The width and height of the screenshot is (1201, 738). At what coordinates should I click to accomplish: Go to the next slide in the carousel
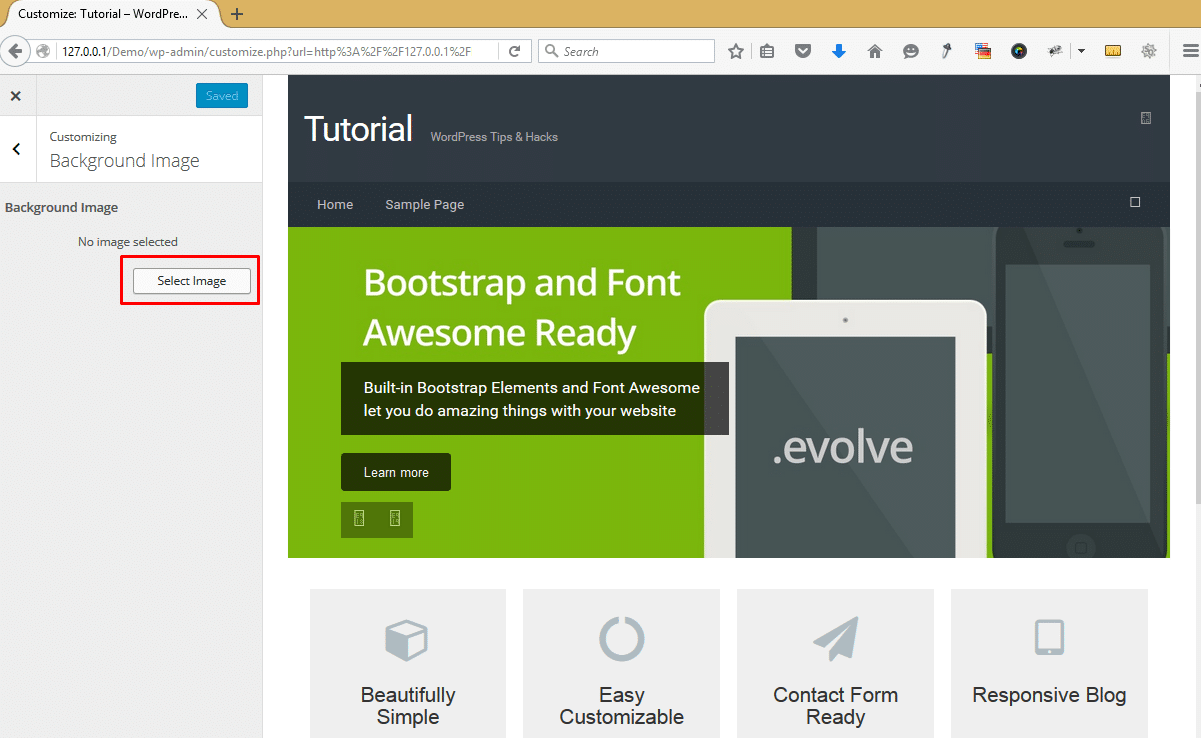395,518
